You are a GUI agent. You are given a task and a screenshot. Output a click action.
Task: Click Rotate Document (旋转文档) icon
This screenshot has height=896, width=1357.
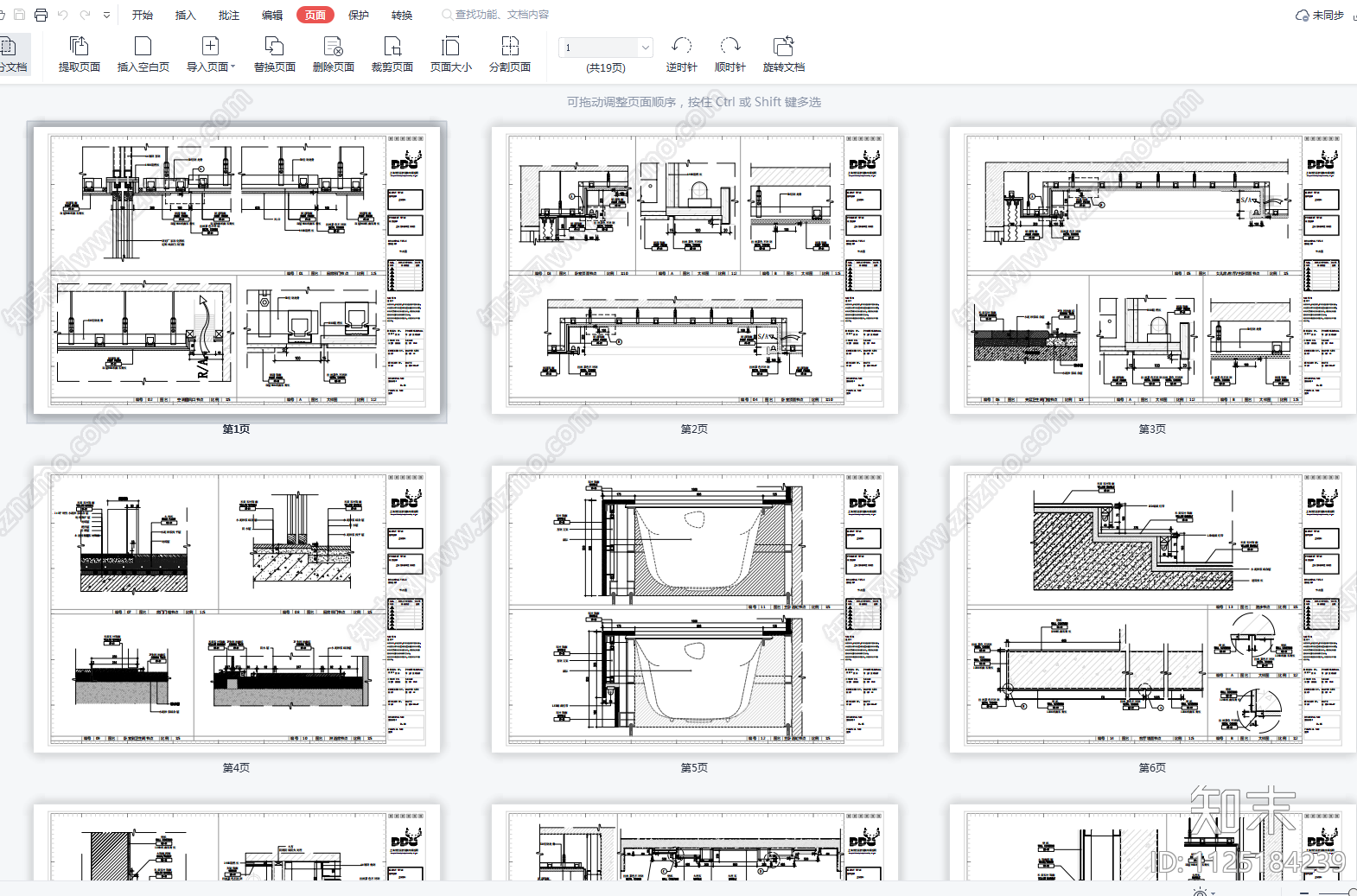[783, 46]
